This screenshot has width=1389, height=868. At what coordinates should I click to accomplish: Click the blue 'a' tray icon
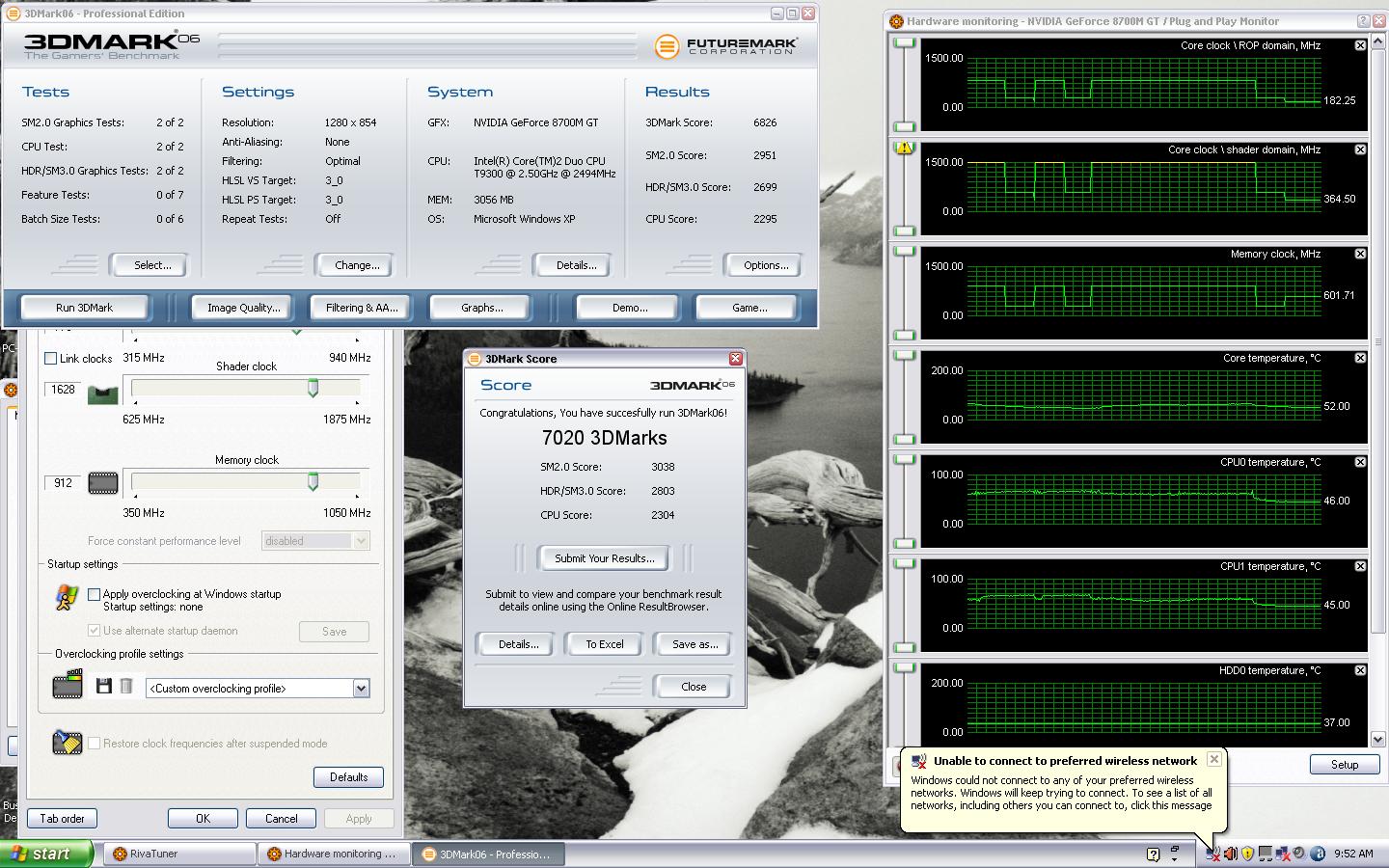click(1317, 854)
